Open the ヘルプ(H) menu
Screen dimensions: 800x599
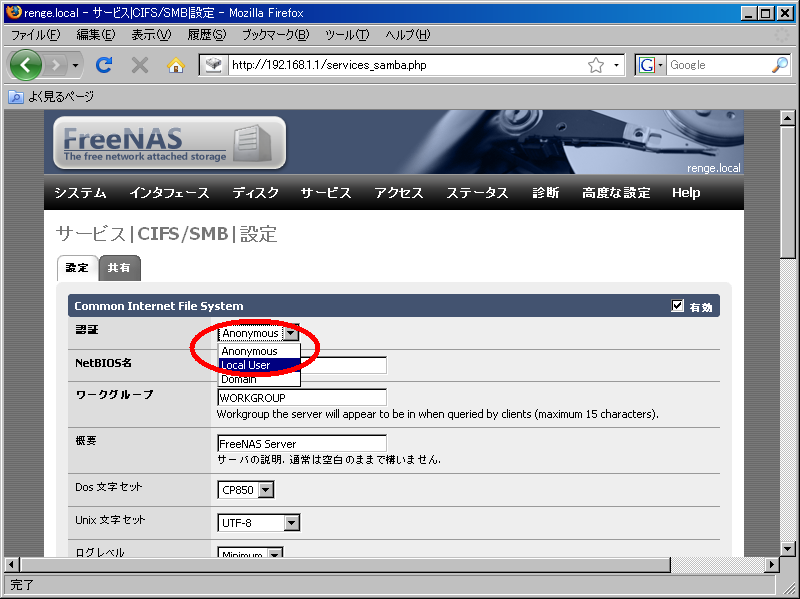(407, 35)
